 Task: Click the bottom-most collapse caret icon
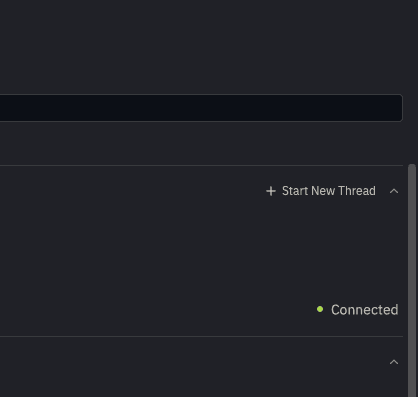394,362
